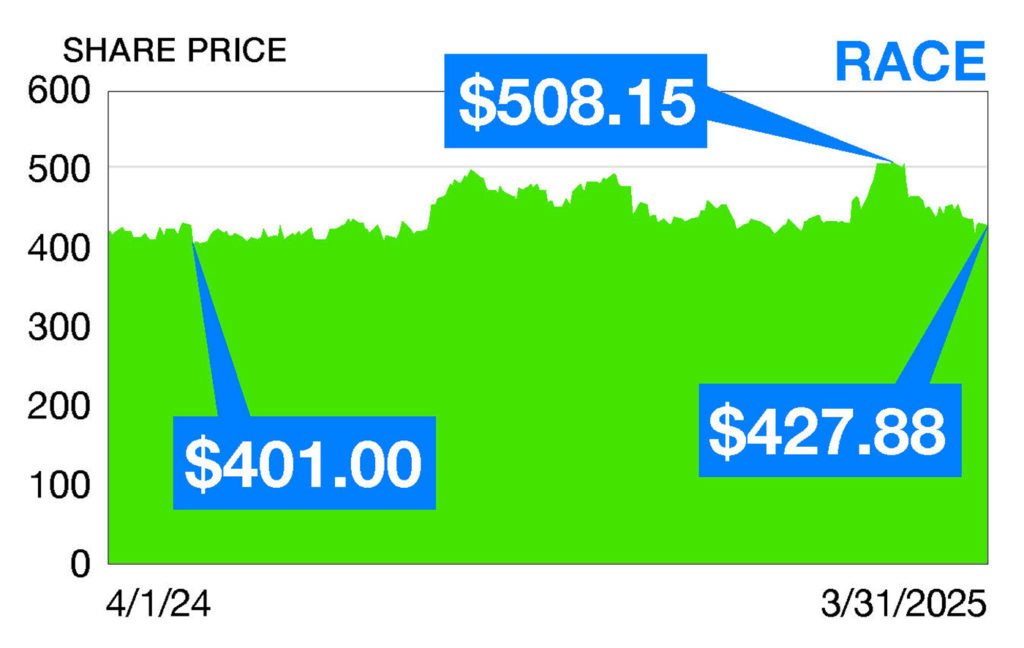Image resolution: width=1024 pixels, height=648 pixels.
Task: Select the $427.88 closing price callout
Action: click(x=829, y=430)
